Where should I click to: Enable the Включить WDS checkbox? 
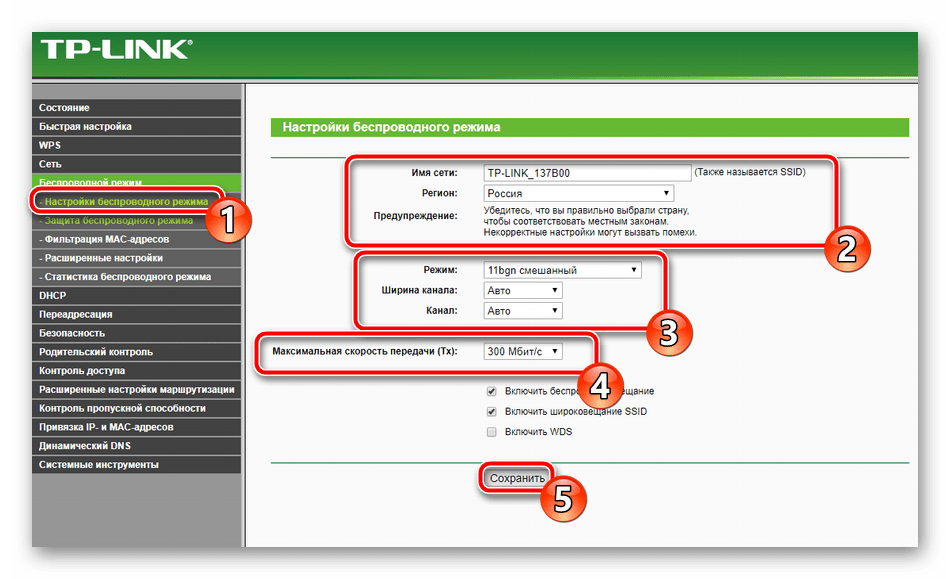tap(491, 432)
